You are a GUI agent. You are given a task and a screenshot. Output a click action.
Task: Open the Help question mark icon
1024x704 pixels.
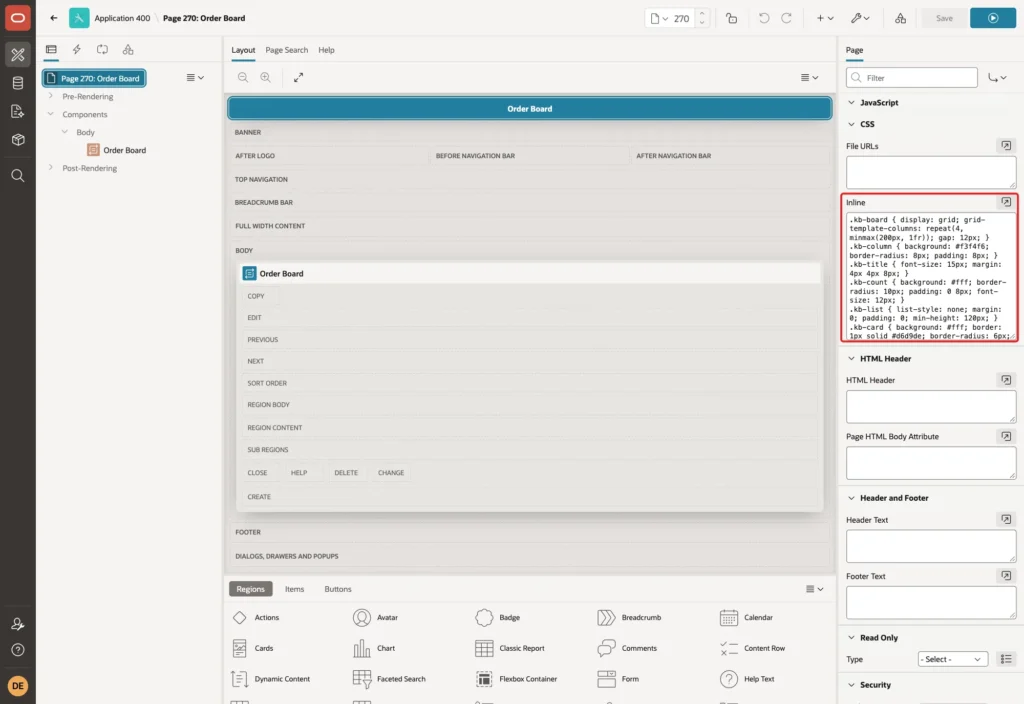tap(18, 650)
